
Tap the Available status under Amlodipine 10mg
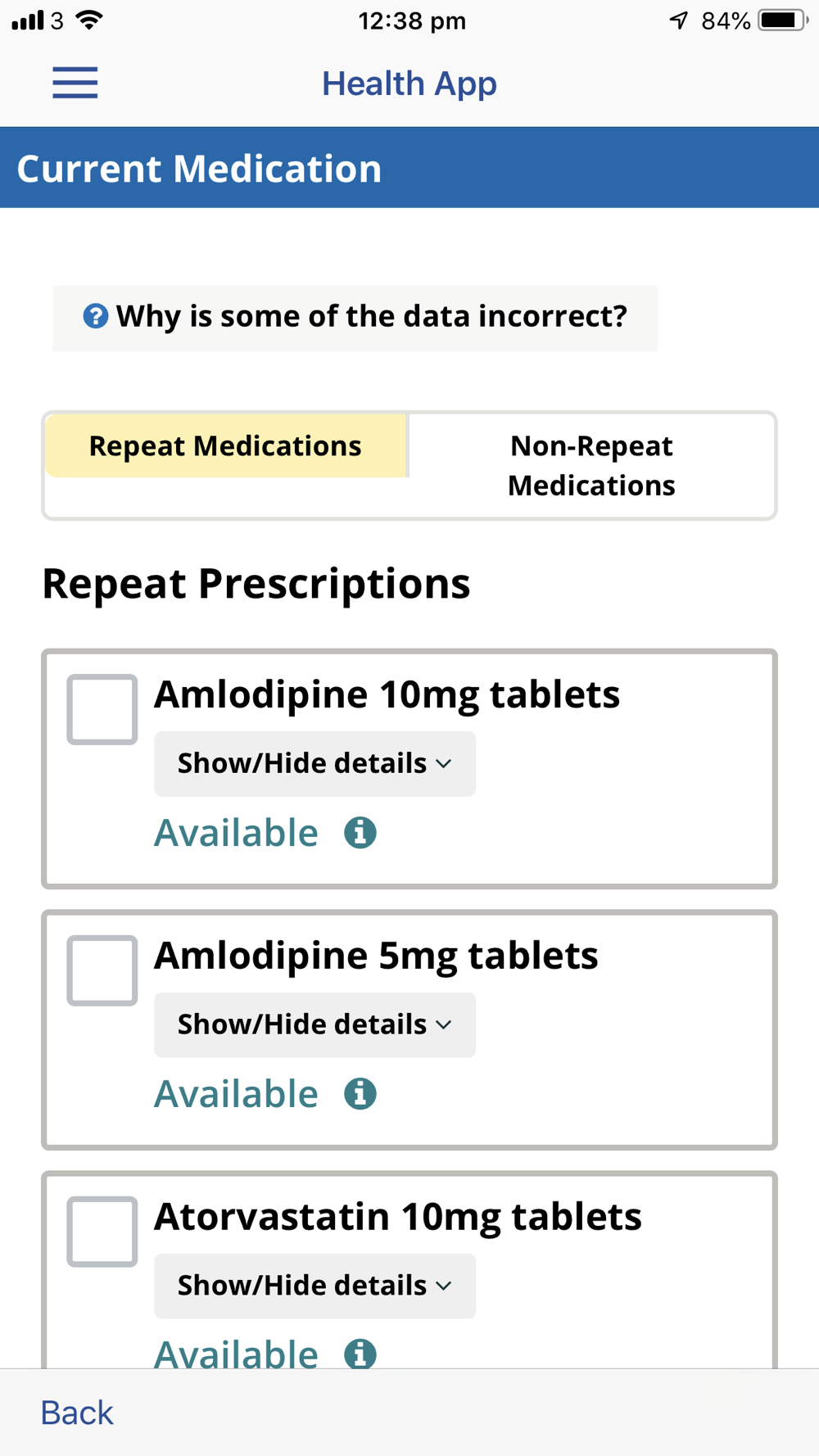pyautogui.click(x=237, y=833)
